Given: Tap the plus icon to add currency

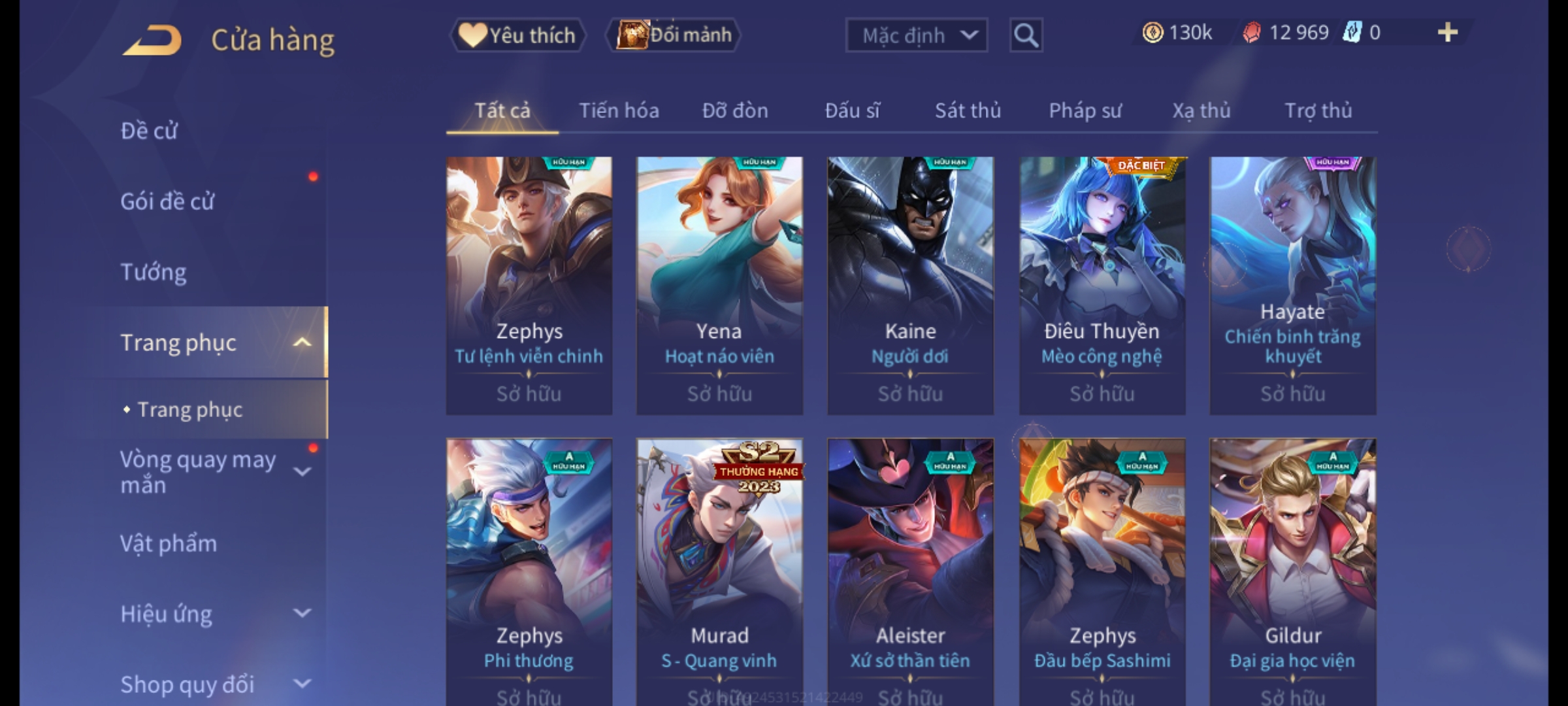Looking at the screenshot, I should pos(1448,33).
